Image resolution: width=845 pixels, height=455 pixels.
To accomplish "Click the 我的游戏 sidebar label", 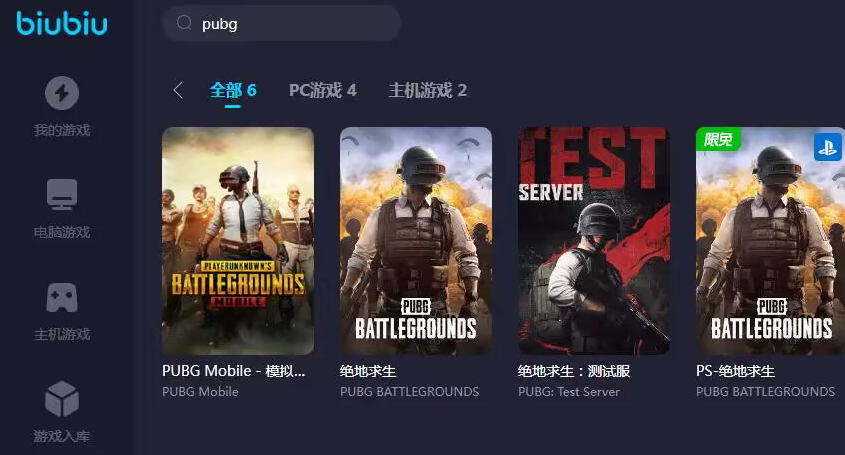I will click(62, 130).
